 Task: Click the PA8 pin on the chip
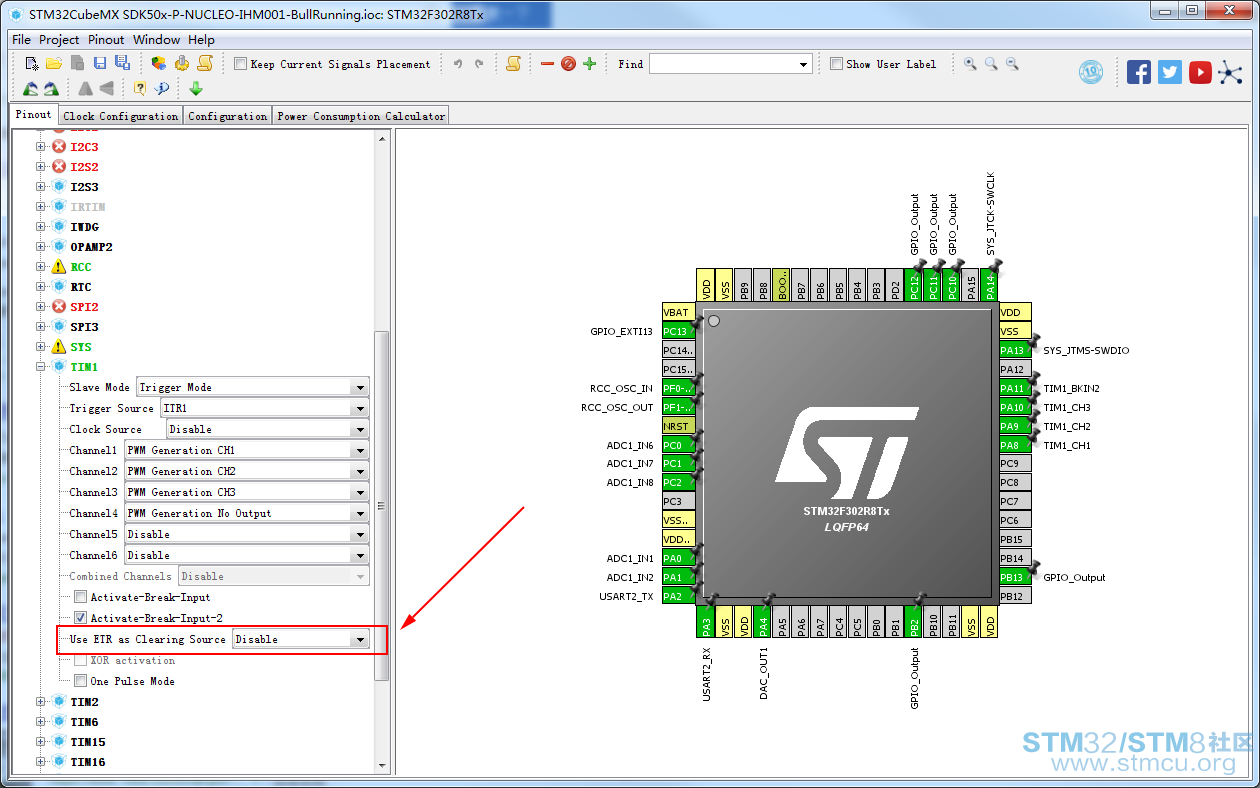tap(1015, 445)
